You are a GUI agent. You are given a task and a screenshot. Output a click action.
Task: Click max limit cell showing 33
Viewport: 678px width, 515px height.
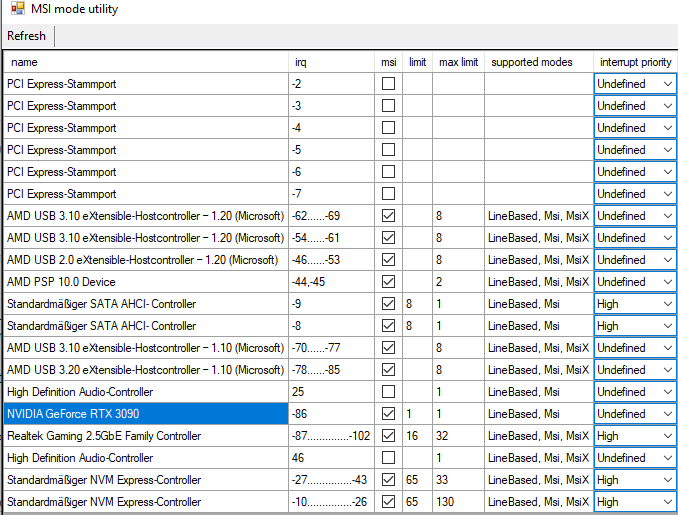[458, 480]
